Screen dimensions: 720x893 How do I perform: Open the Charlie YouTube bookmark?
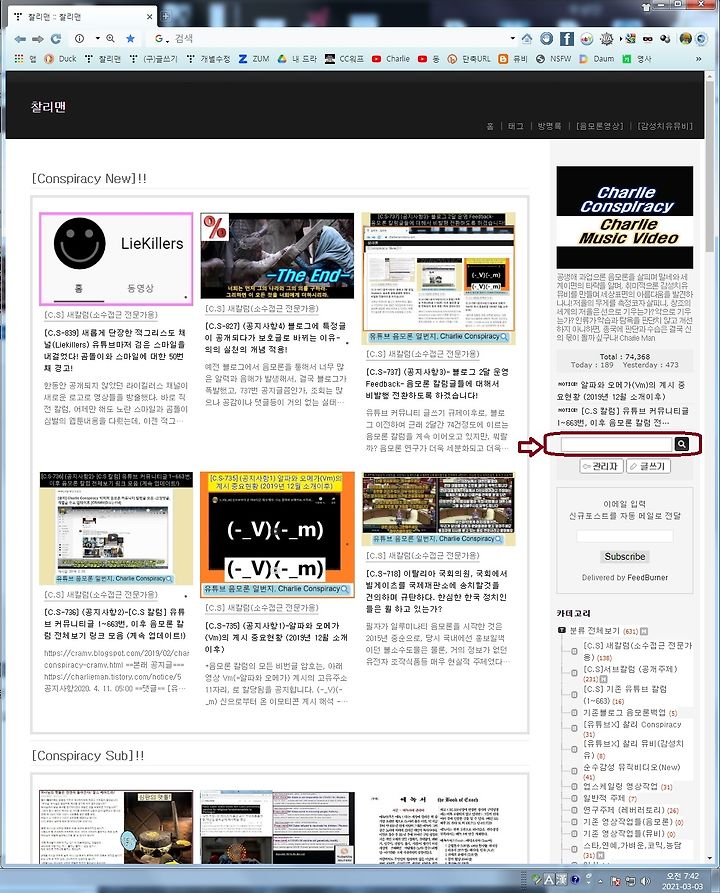pos(391,59)
